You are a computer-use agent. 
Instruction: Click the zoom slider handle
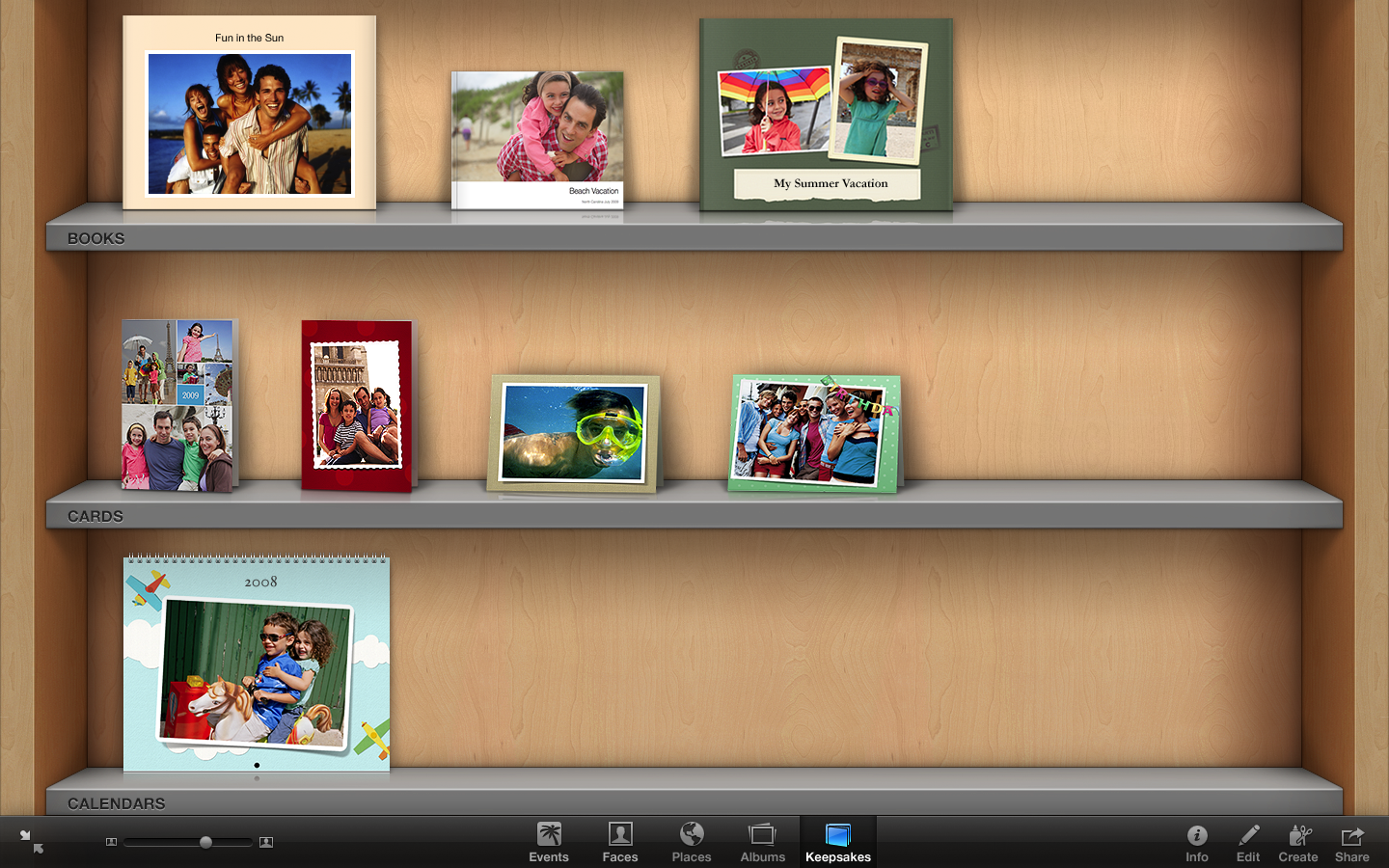205,842
